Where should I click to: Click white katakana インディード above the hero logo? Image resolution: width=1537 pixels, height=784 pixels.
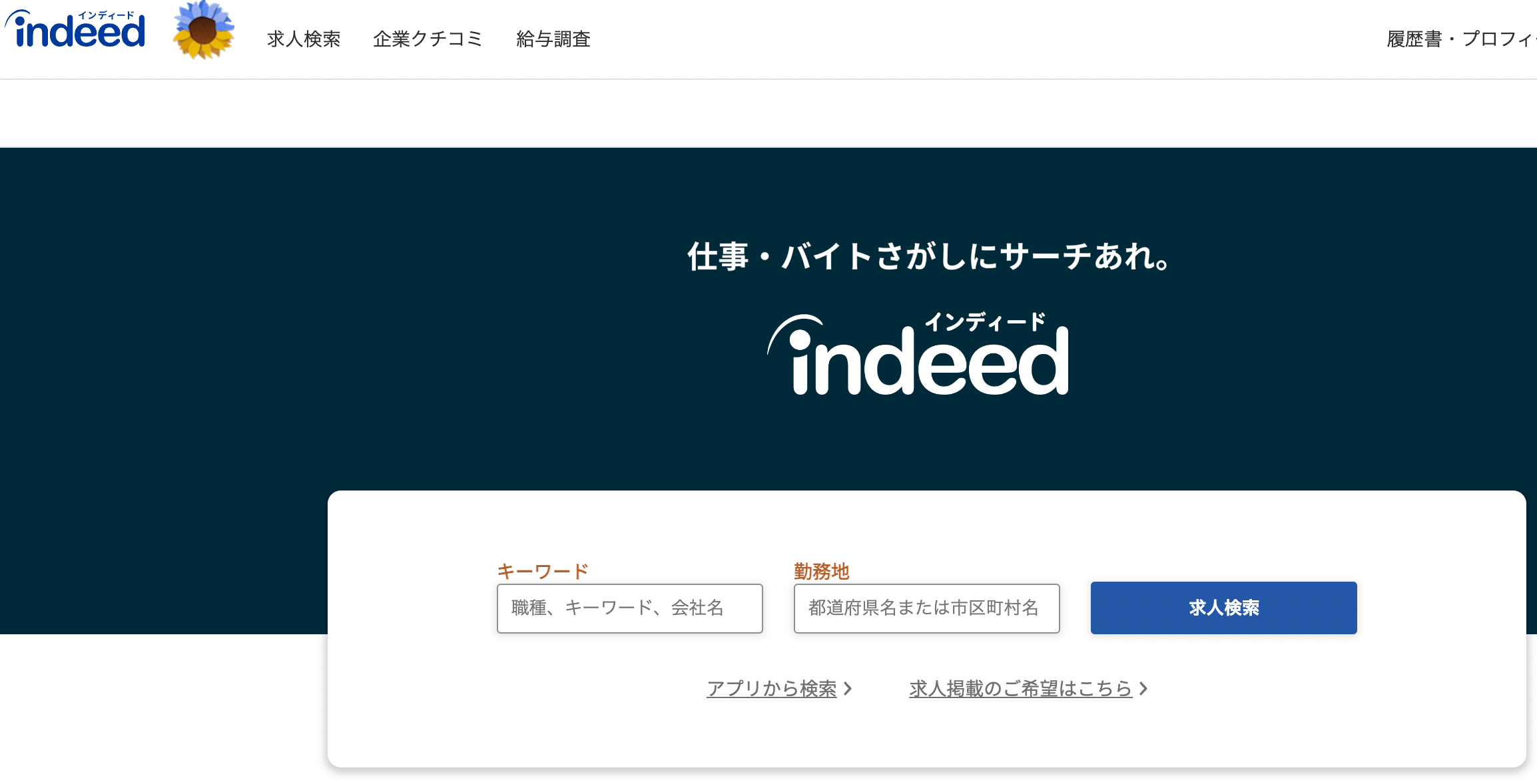[986, 322]
